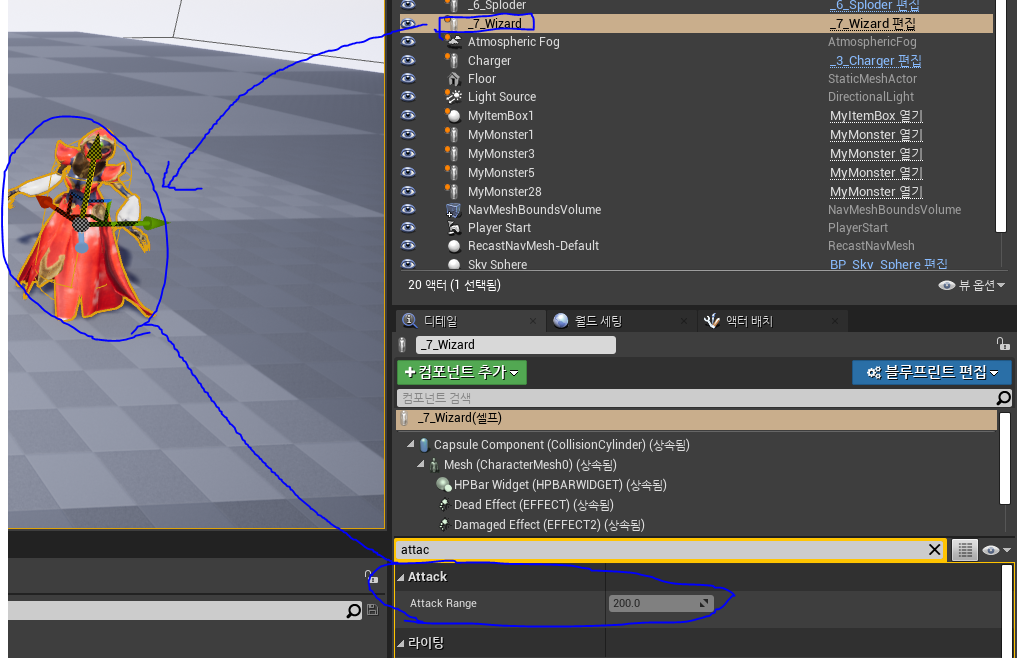This screenshot has height=658, width=1017.
Task: Click the Light Source directional light icon
Action: tap(453, 97)
